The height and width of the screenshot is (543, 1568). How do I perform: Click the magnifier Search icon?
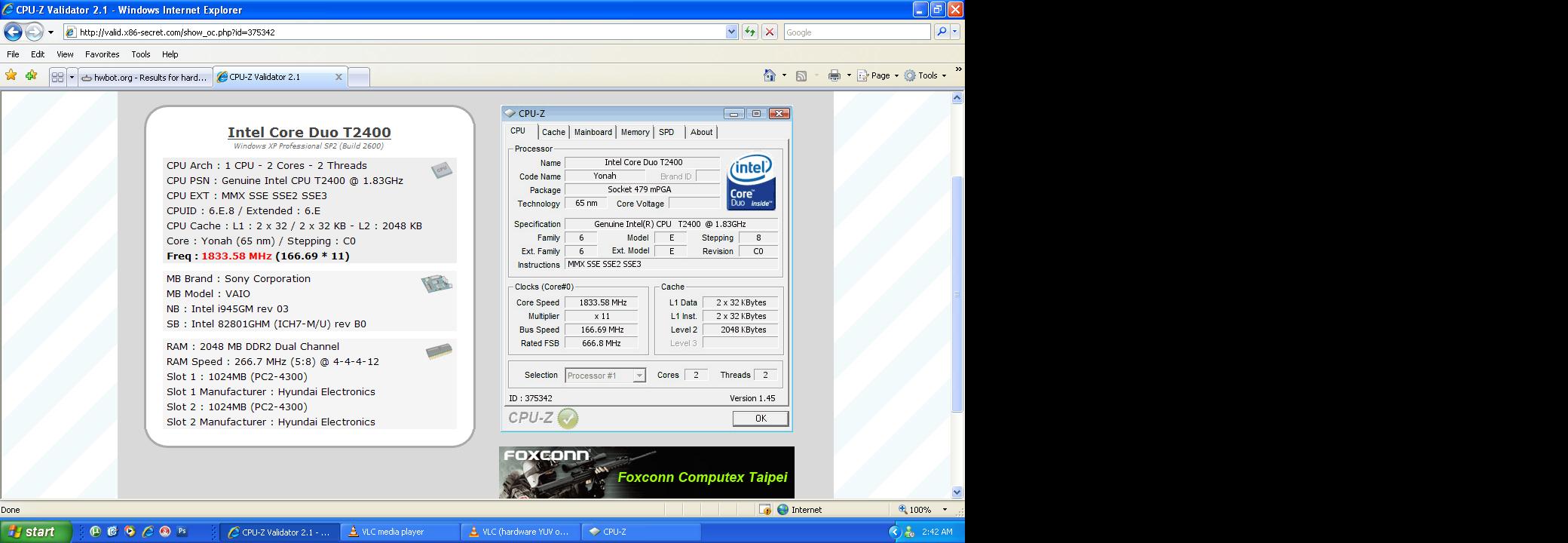click(x=942, y=32)
